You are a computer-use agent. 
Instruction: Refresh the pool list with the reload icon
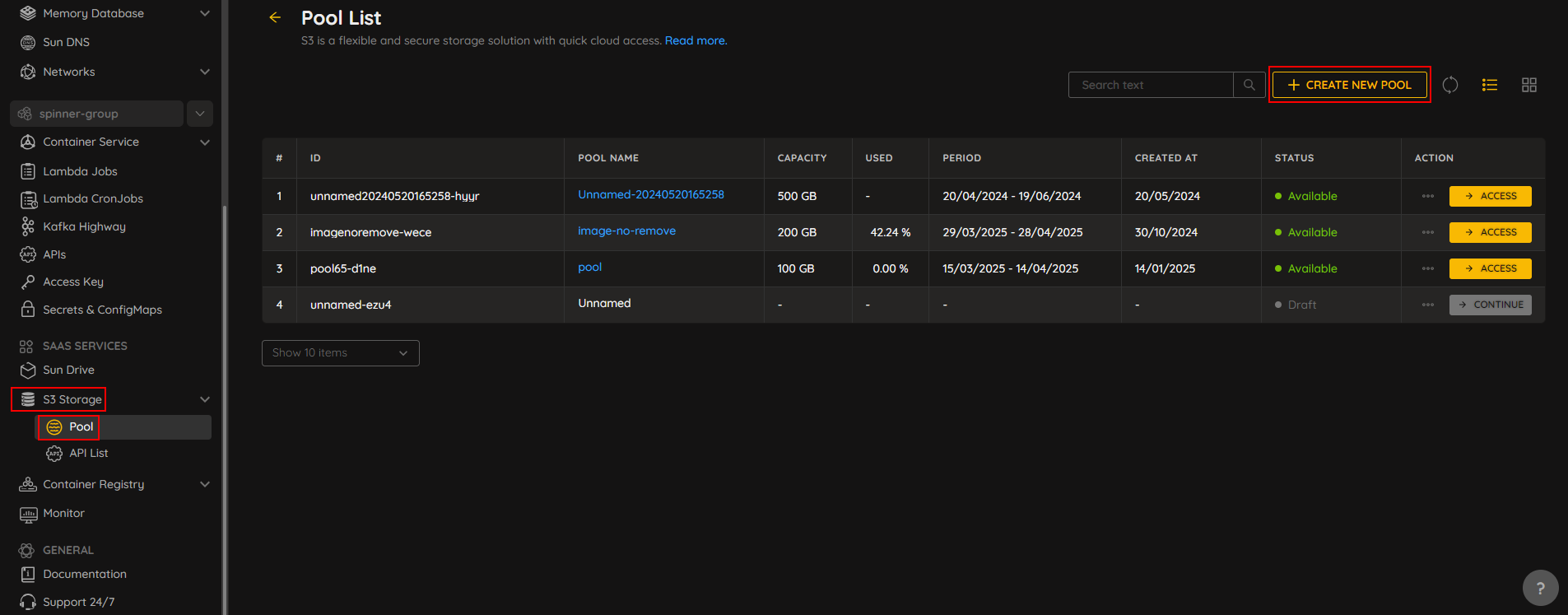tap(1450, 85)
